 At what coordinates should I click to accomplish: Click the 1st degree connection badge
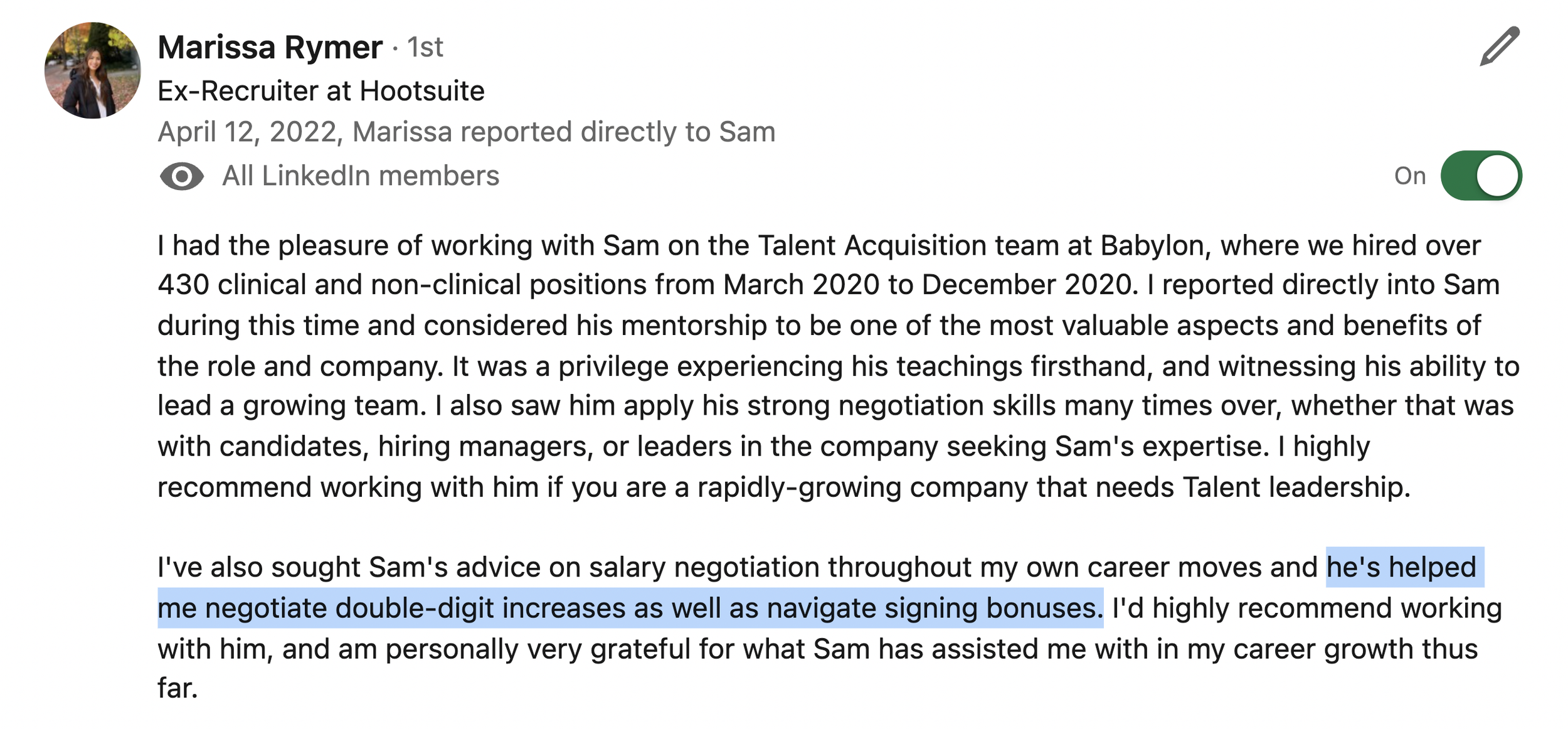pos(425,47)
